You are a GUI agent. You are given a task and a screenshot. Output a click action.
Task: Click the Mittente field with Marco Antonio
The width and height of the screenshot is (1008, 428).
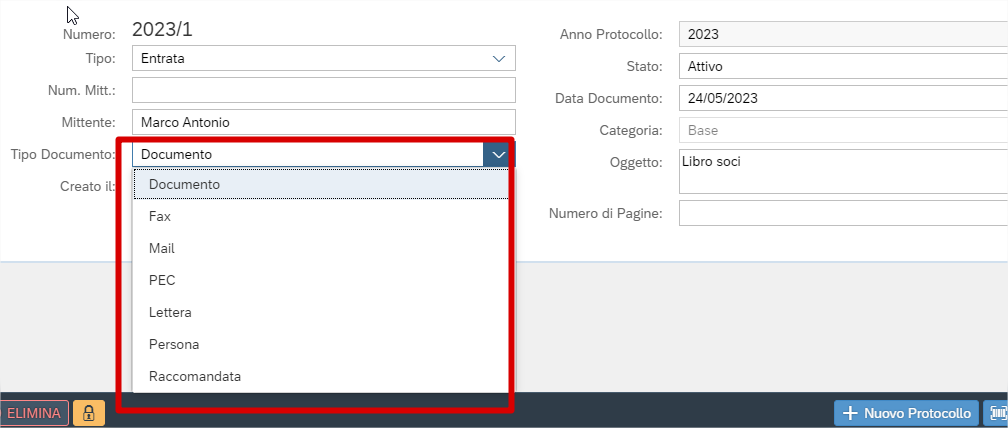click(x=324, y=122)
